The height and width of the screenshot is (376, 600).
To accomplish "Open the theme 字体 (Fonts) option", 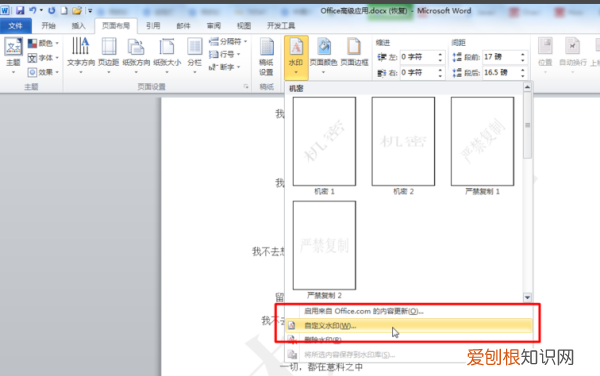I will tap(43, 58).
